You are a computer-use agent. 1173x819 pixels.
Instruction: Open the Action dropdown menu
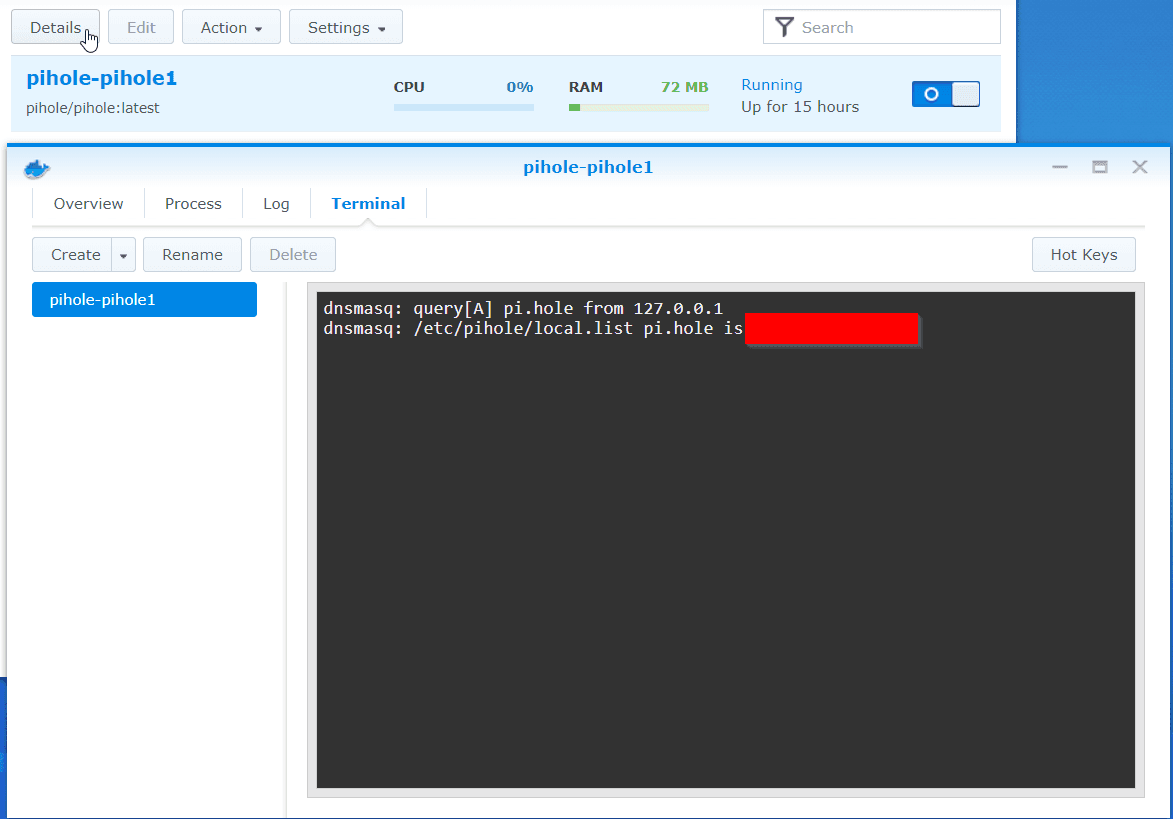coord(231,27)
